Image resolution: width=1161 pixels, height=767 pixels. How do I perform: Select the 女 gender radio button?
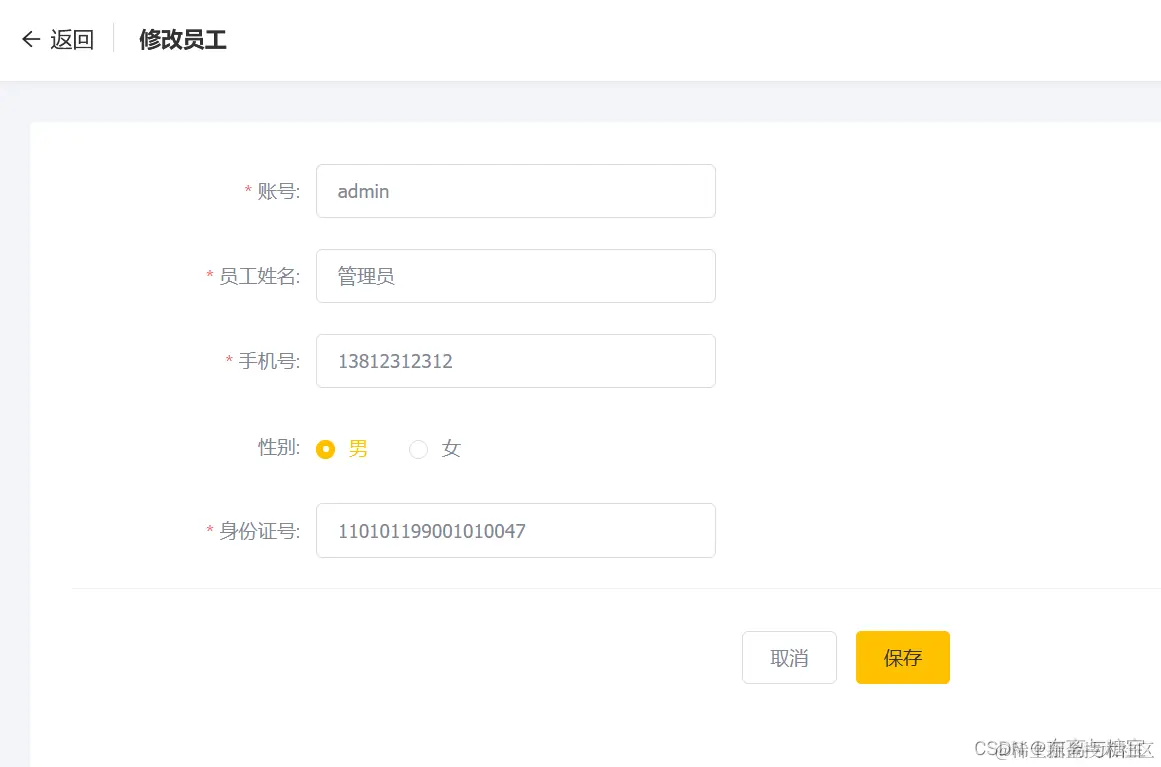tap(418, 449)
